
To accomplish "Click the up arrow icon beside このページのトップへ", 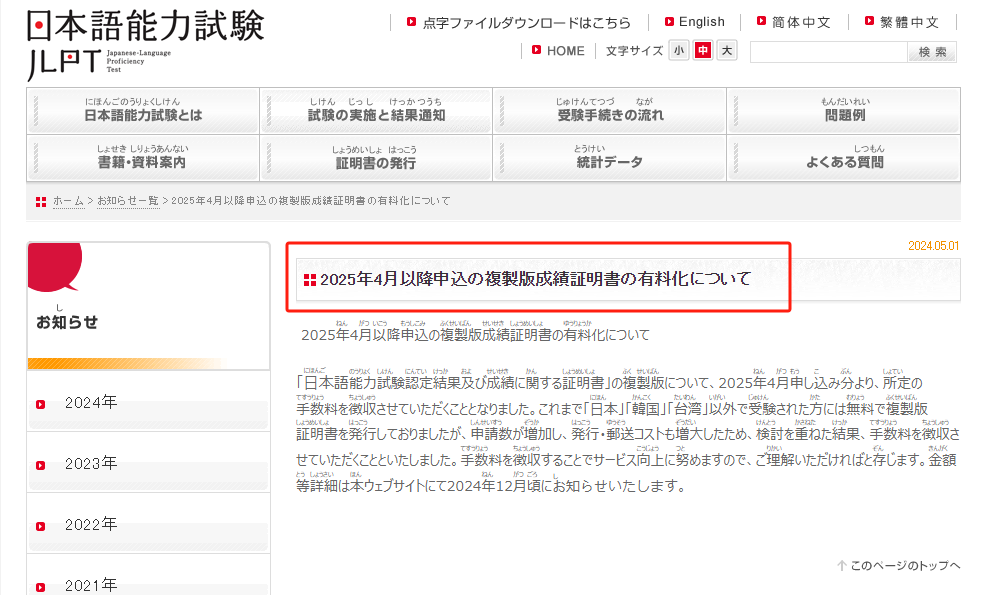I will [x=842, y=566].
